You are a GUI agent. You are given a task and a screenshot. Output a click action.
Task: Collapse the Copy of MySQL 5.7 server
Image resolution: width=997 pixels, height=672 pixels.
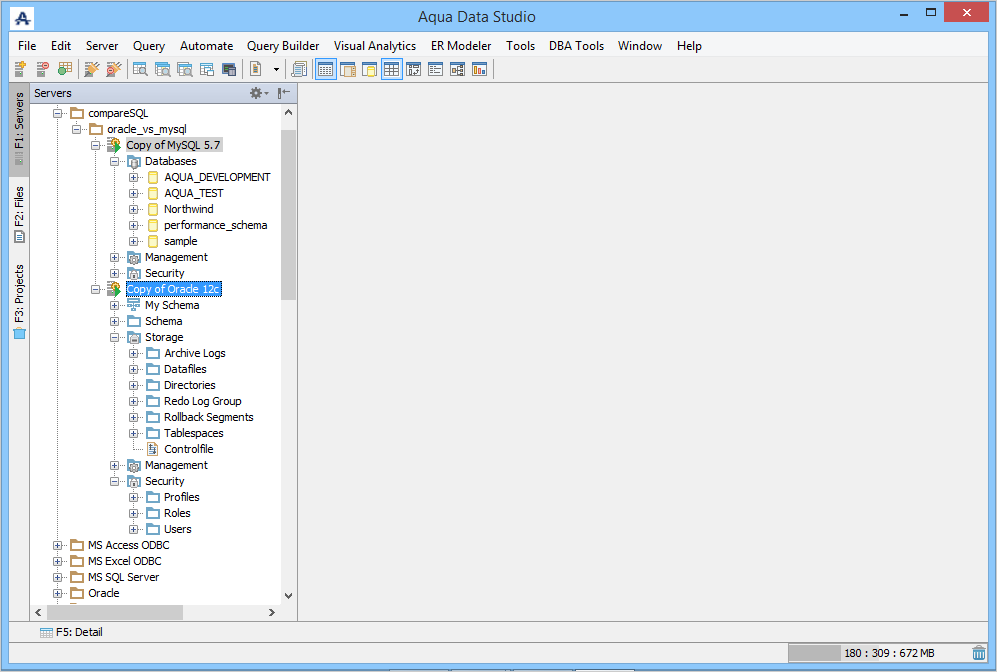pos(95,145)
